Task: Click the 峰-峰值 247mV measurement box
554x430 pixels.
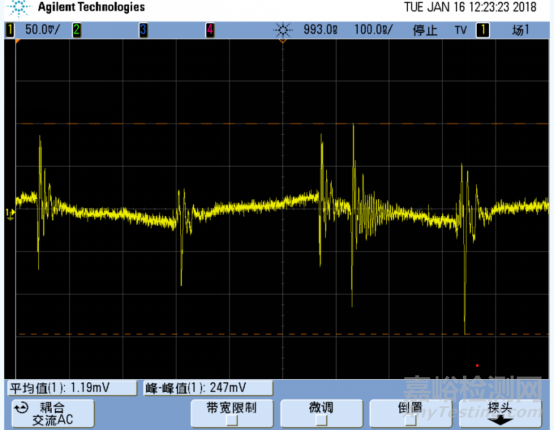Action: pyautogui.click(x=208, y=388)
